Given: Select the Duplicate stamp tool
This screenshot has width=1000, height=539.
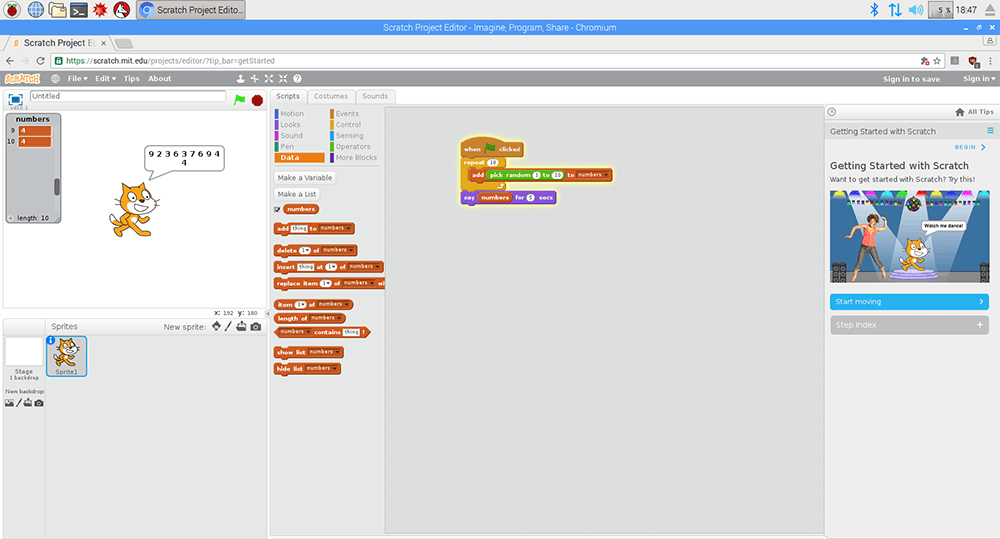Looking at the screenshot, I should tap(240, 78).
